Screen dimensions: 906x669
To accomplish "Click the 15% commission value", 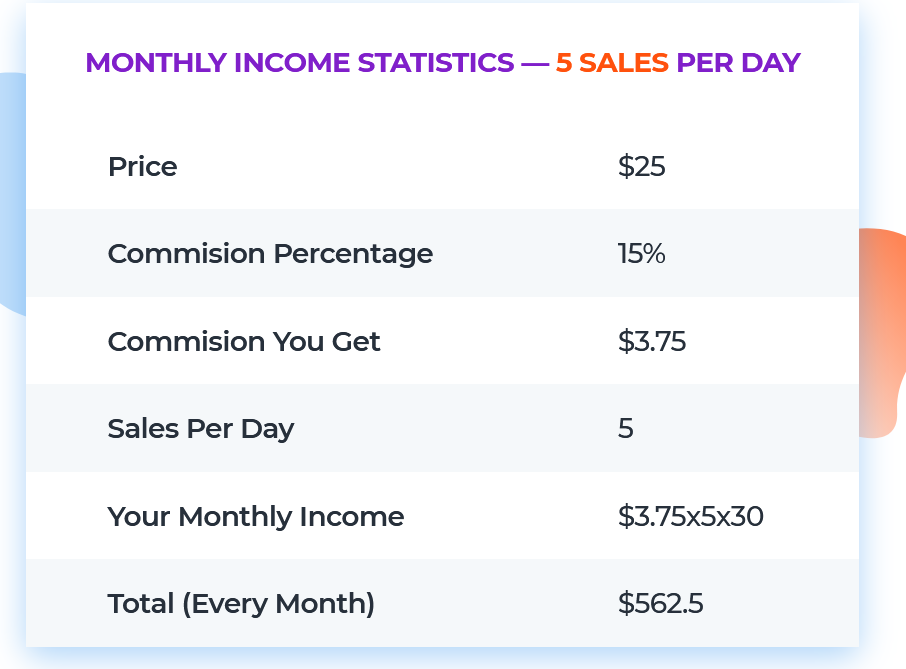I will tap(641, 254).
